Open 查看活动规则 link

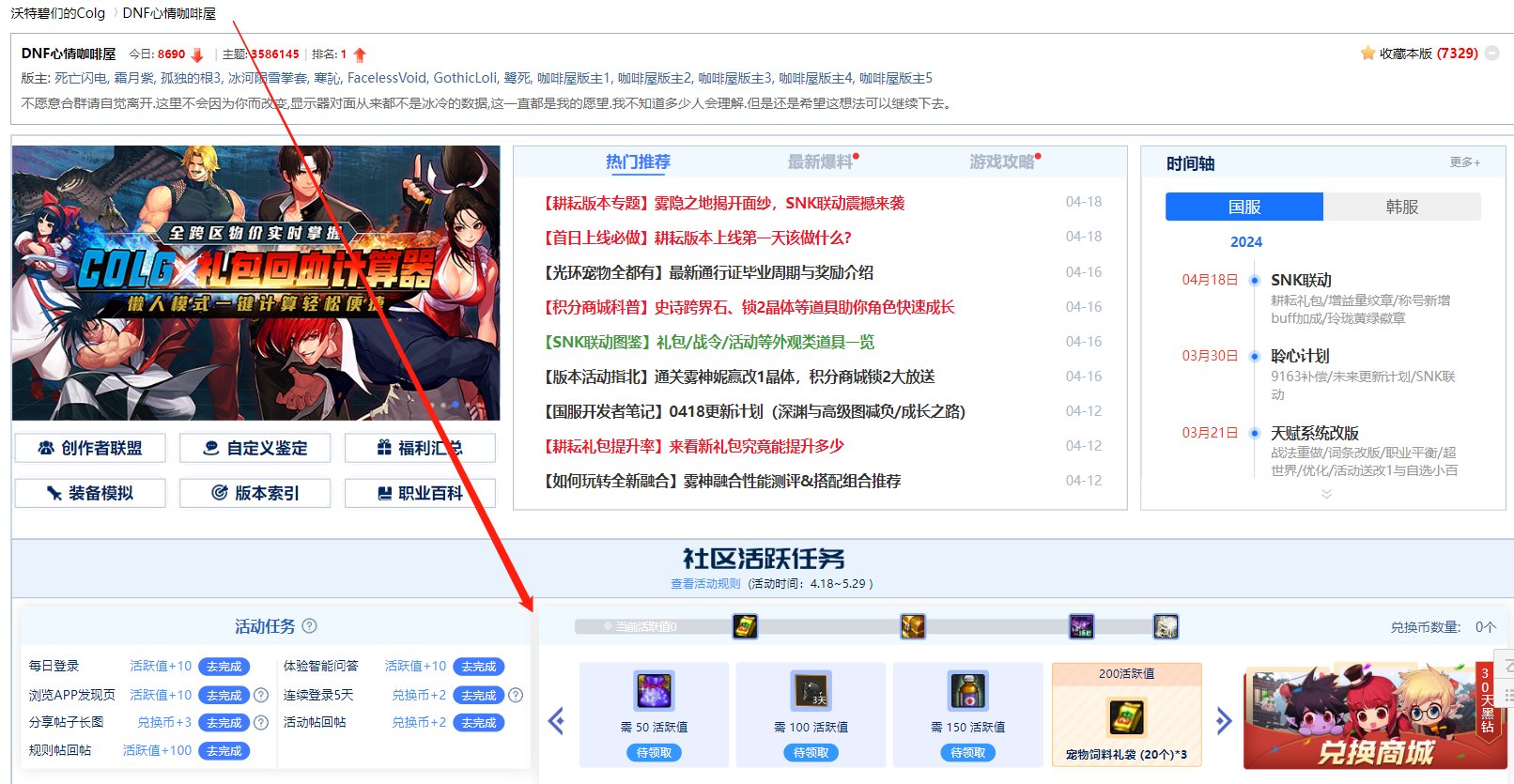coord(705,584)
